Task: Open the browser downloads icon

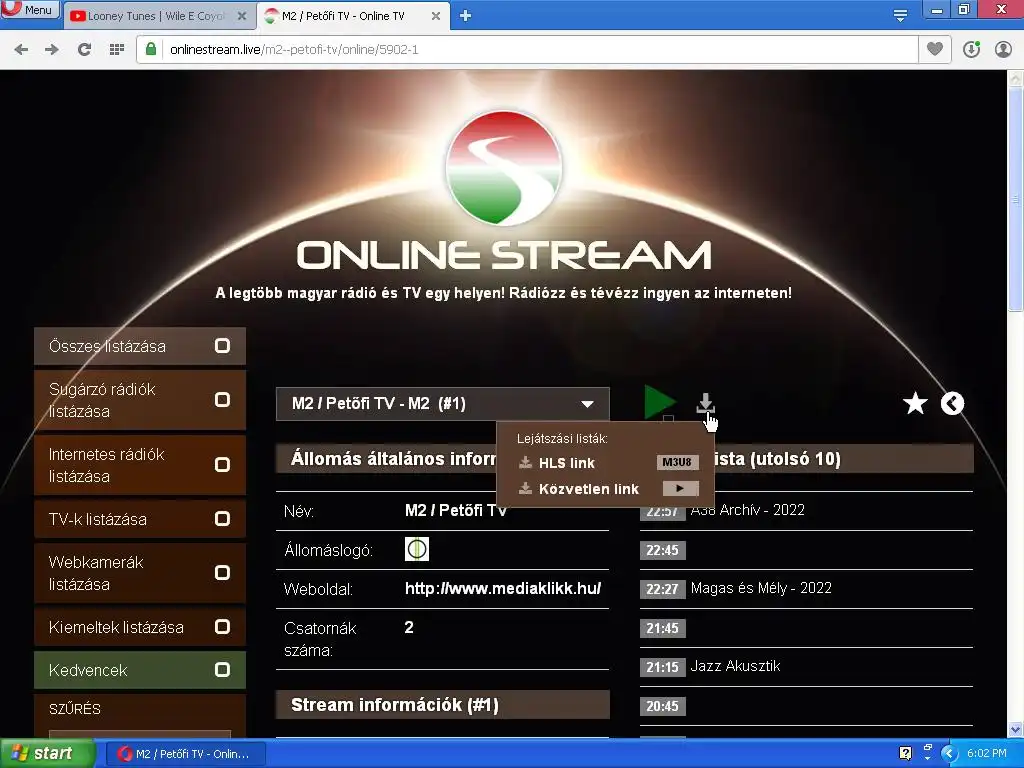Action: coord(971,50)
